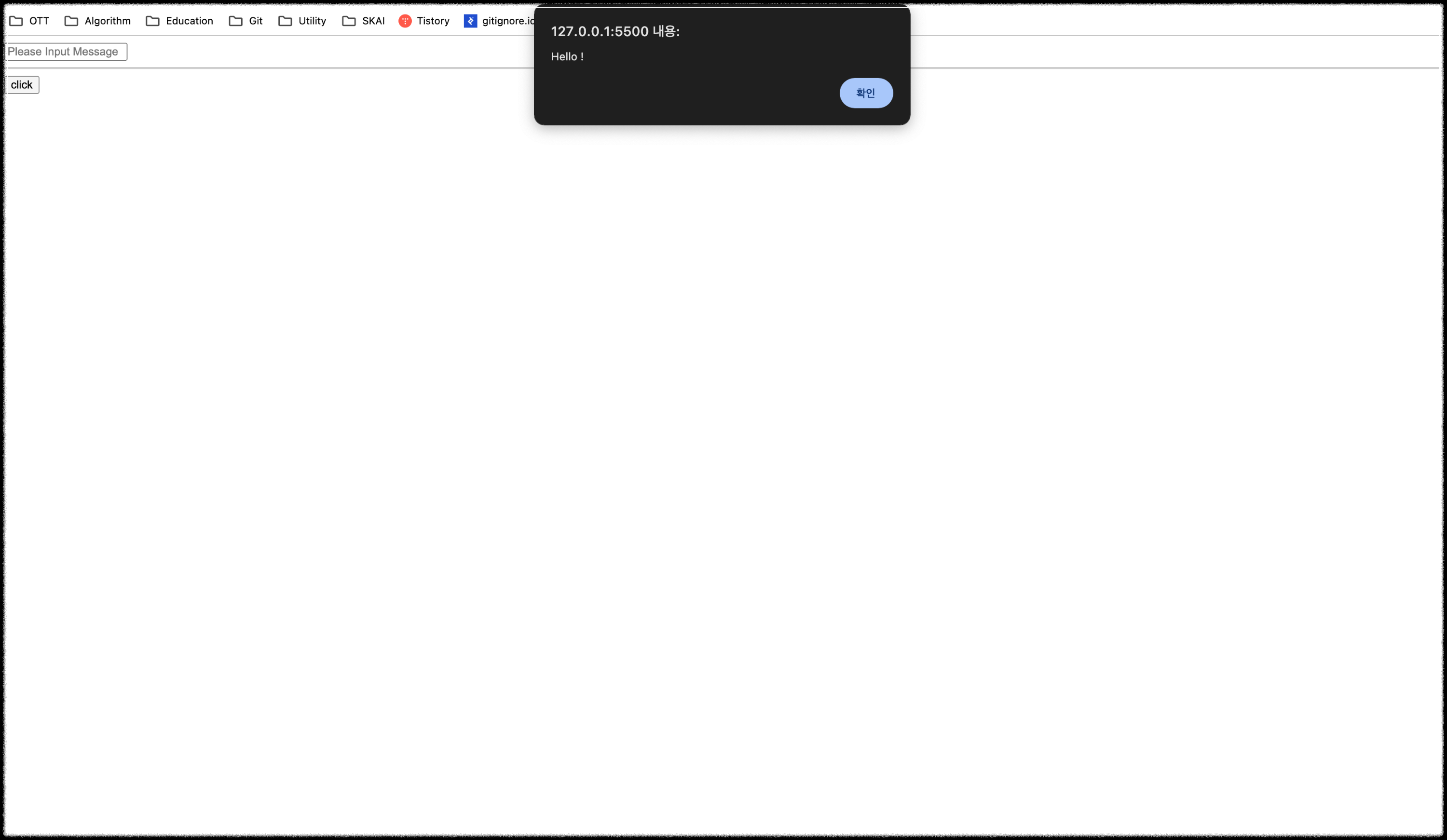1447x840 pixels.
Task: Click the 'click' button on the page
Action: [x=22, y=85]
